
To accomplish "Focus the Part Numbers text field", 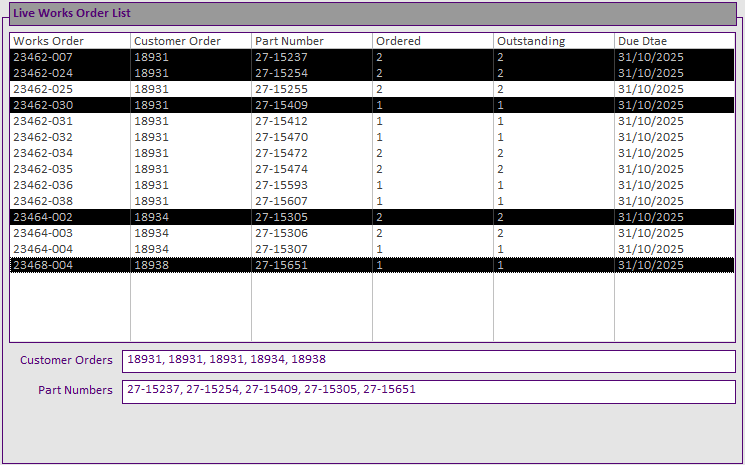I will click(x=429, y=392).
